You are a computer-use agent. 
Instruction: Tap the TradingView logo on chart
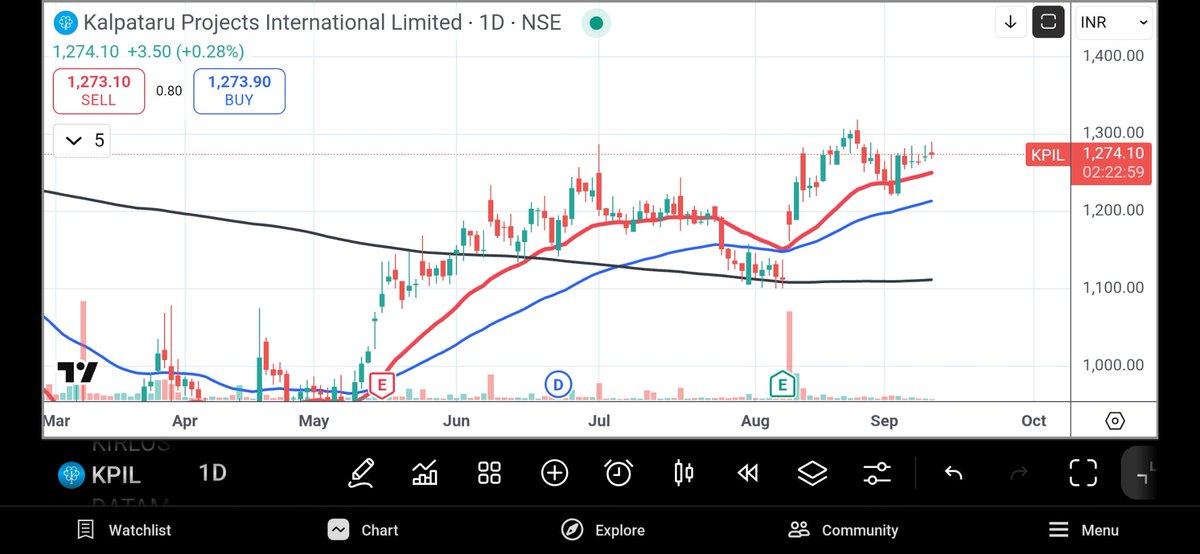coord(77,373)
